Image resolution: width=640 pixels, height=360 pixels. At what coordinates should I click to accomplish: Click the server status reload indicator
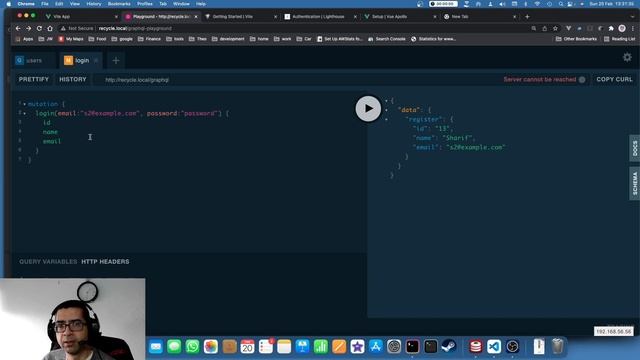pyautogui.click(x=582, y=80)
